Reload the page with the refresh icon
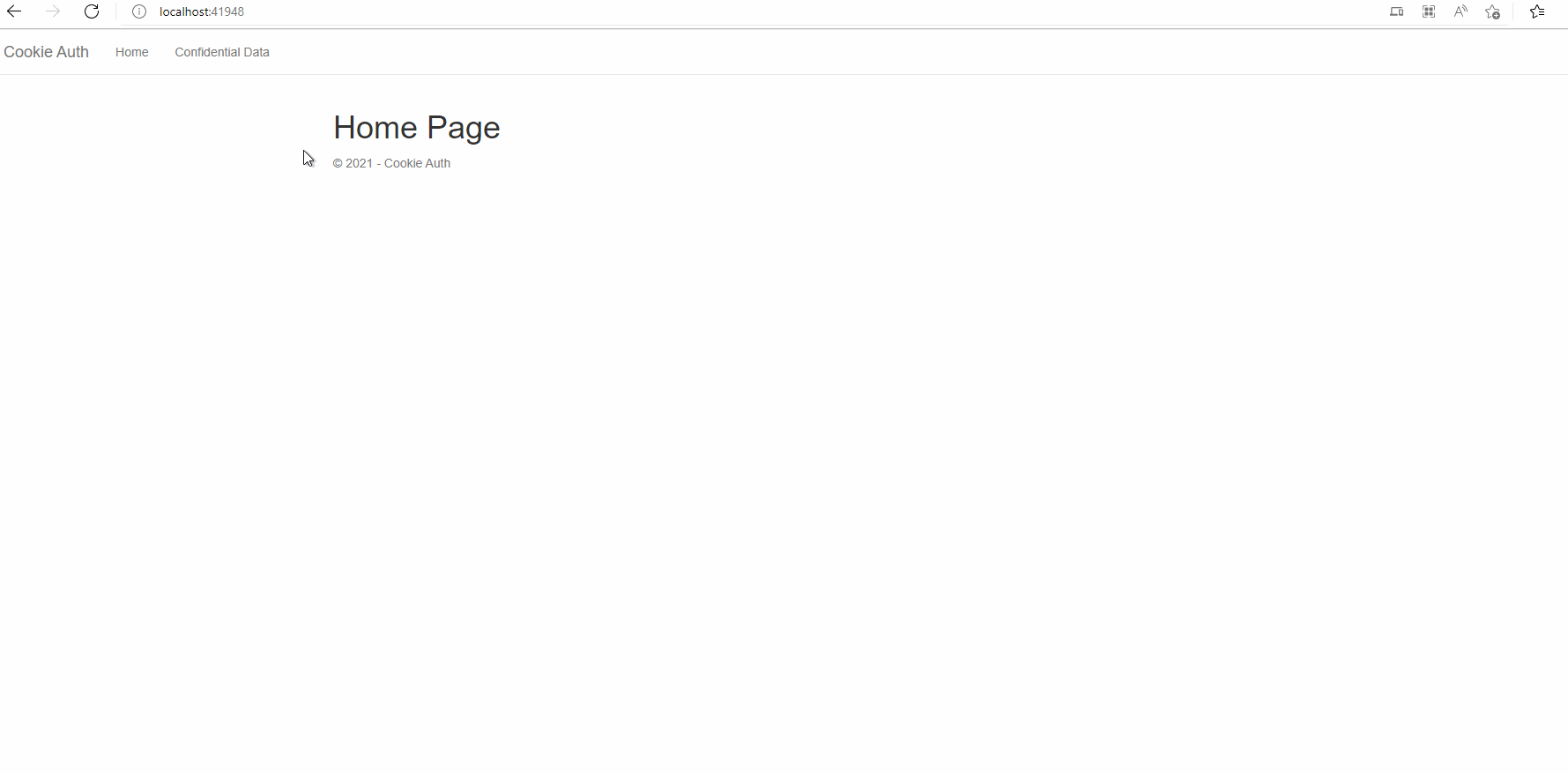Viewport: 1568px width, 774px height. click(x=92, y=11)
